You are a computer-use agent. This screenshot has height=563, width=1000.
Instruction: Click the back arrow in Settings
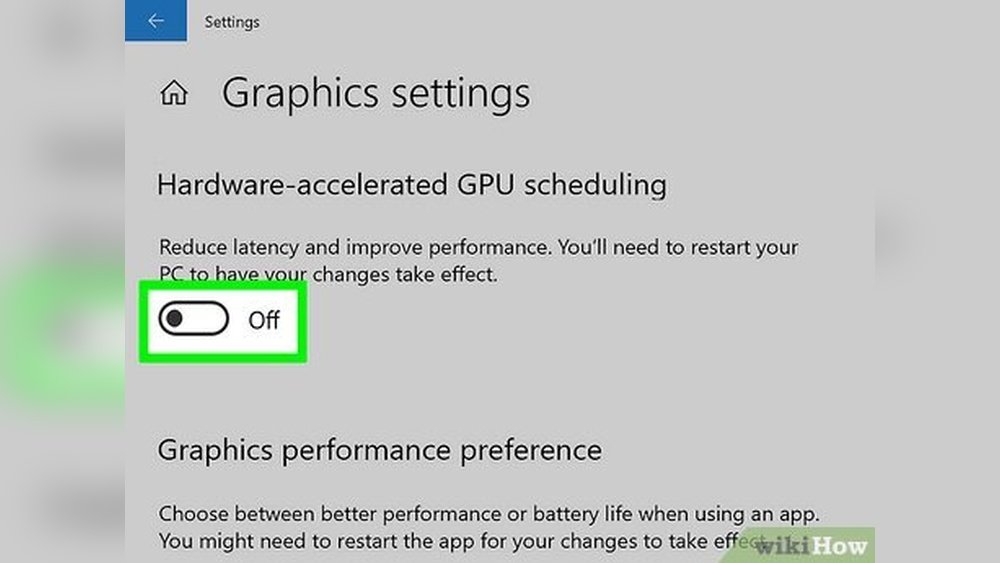(155, 21)
